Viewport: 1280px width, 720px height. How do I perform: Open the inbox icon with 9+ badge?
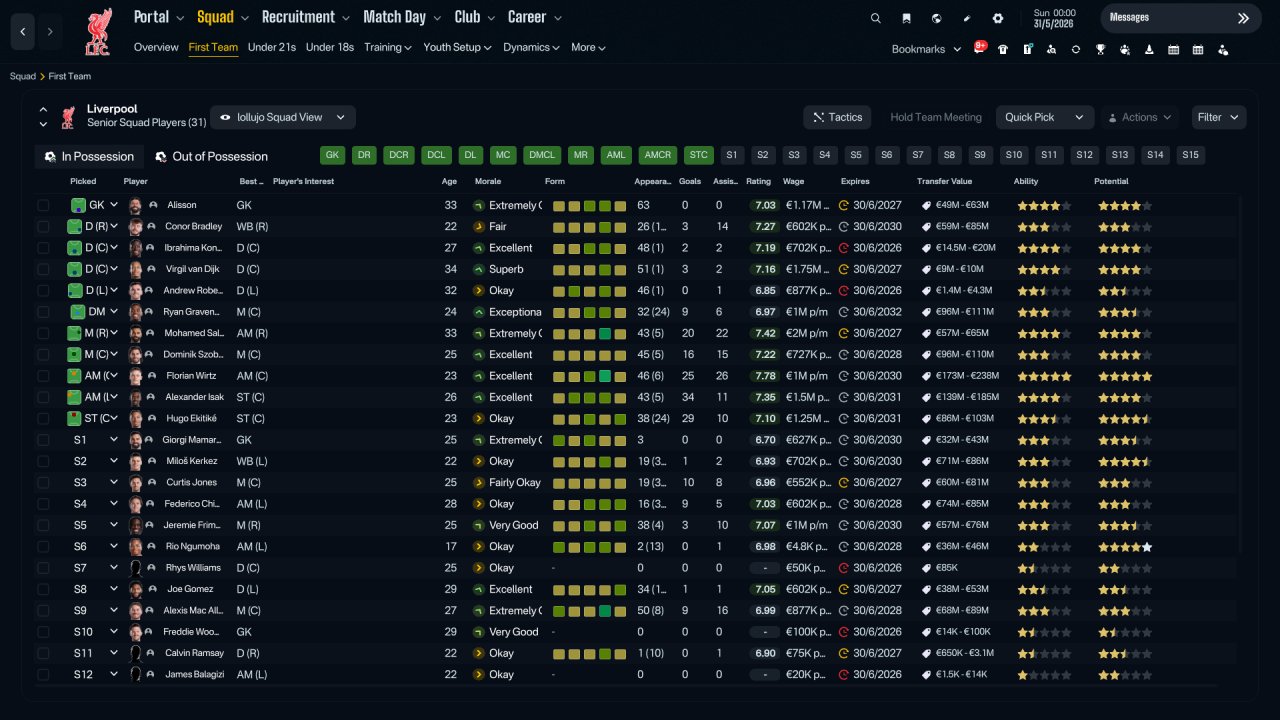[x=980, y=49]
